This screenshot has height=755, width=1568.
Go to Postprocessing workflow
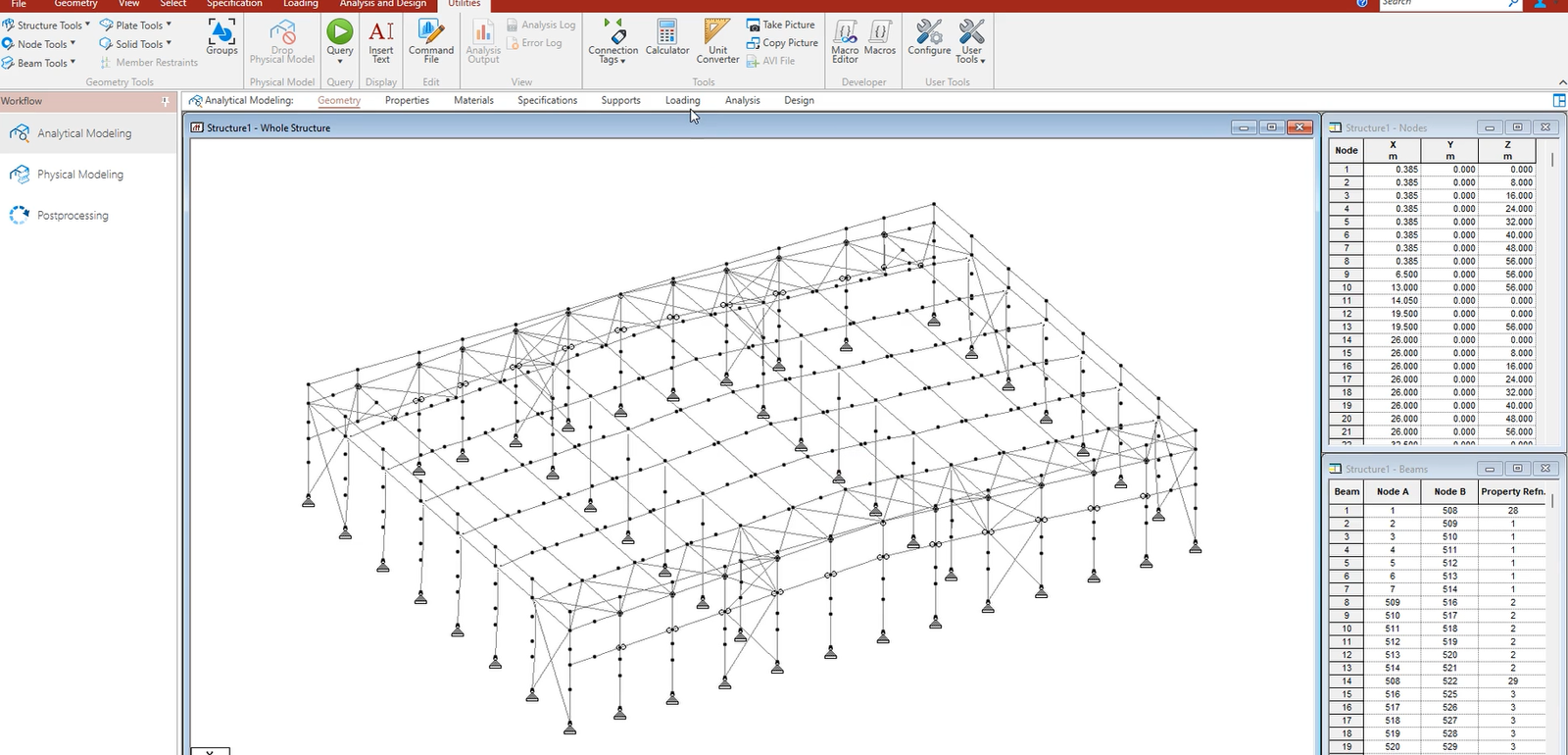[x=73, y=216]
